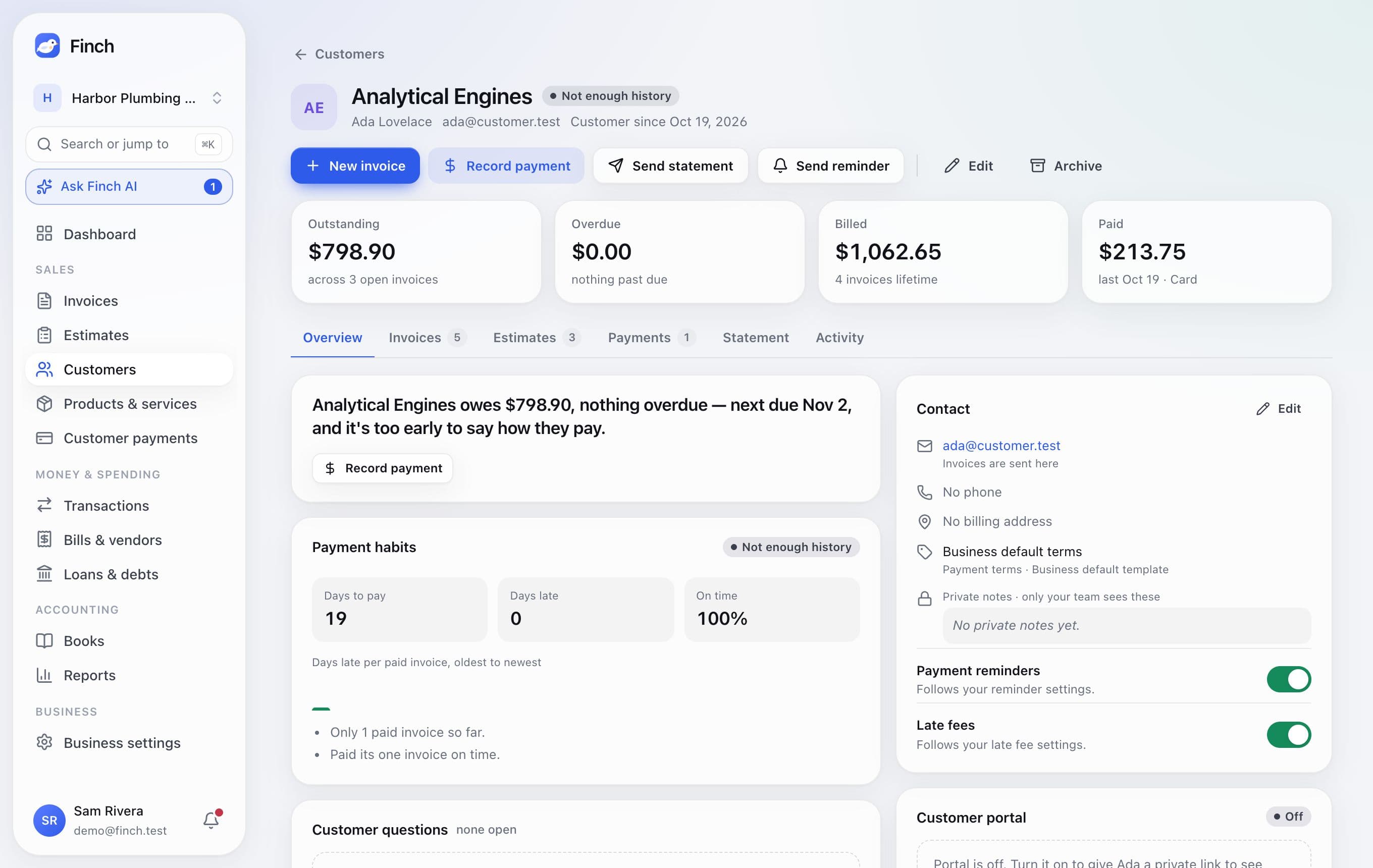Click the Invoices document icon in sidebar
This screenshot has width=1373, height=868.
[x=44, y=300]
